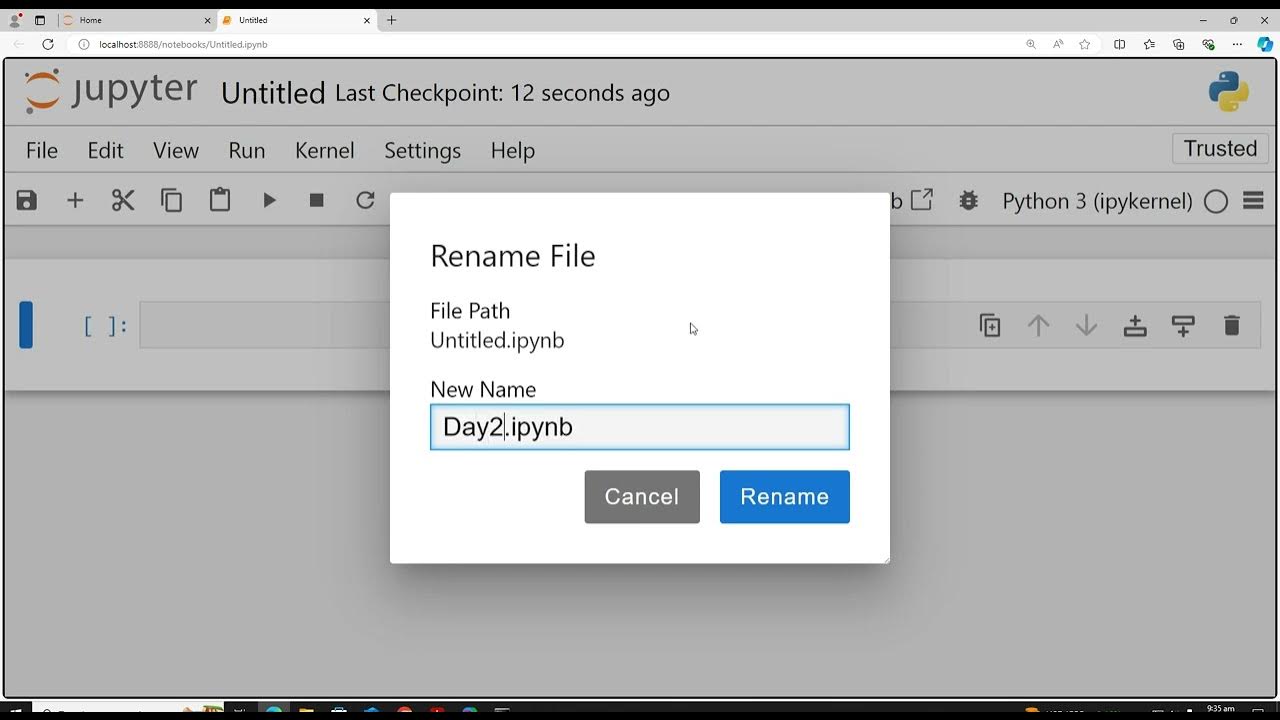
Task: Insert a cell with the plus icon
Action: (x=75, y=201)
